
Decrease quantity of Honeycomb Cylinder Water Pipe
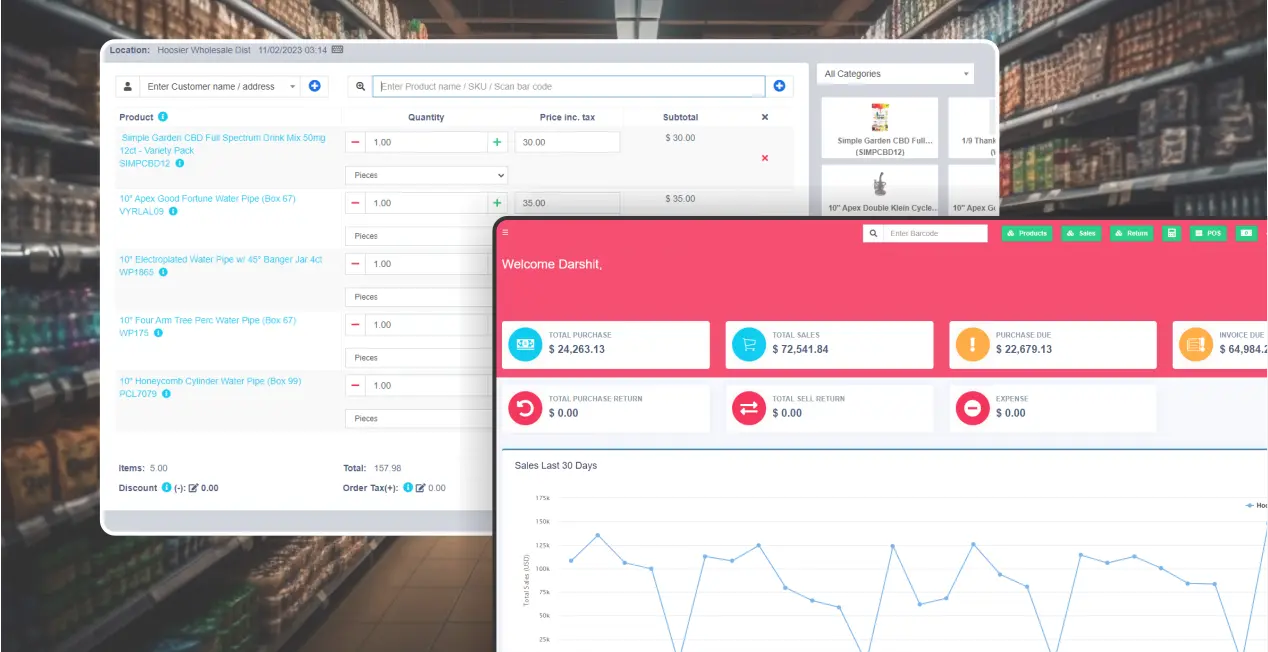pyautogui.click(x=356, y=385)
